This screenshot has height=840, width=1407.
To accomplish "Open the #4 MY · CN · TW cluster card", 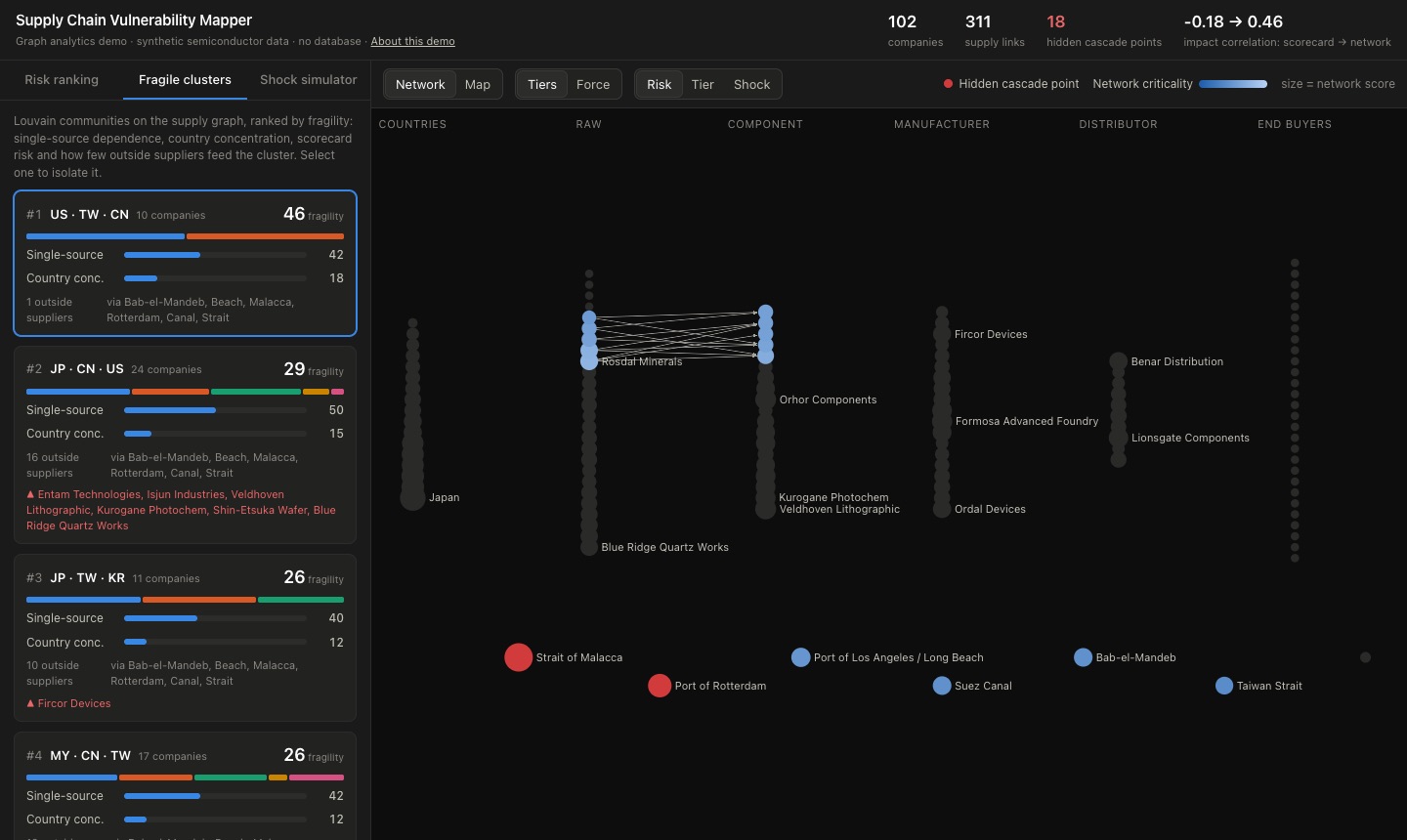I will [x=185, y=786].
